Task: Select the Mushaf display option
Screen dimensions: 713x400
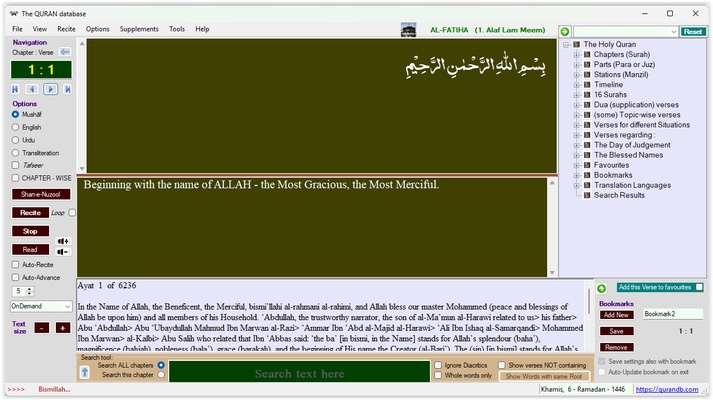Action: pyautogui.click(x=15, y=114)
